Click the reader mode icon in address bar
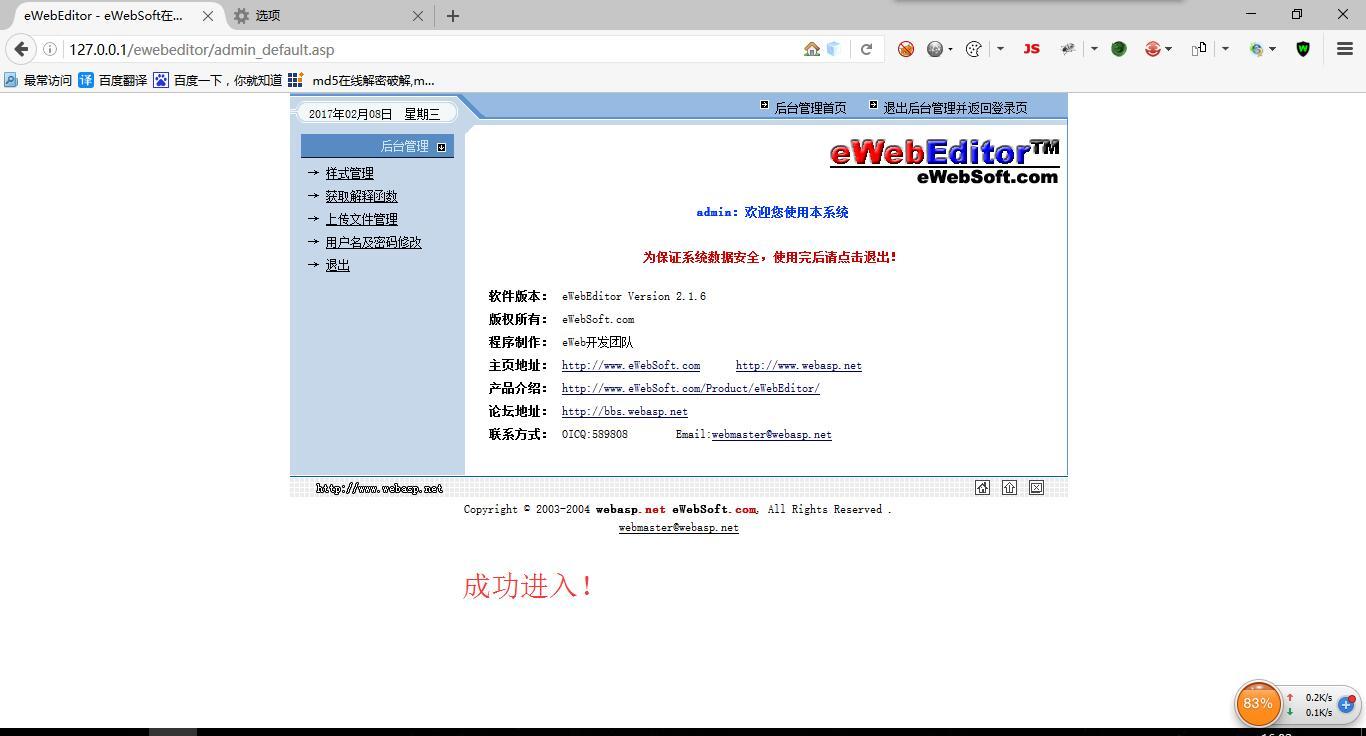The width and height of the screenshot is (1366, 736). point(811,48)
